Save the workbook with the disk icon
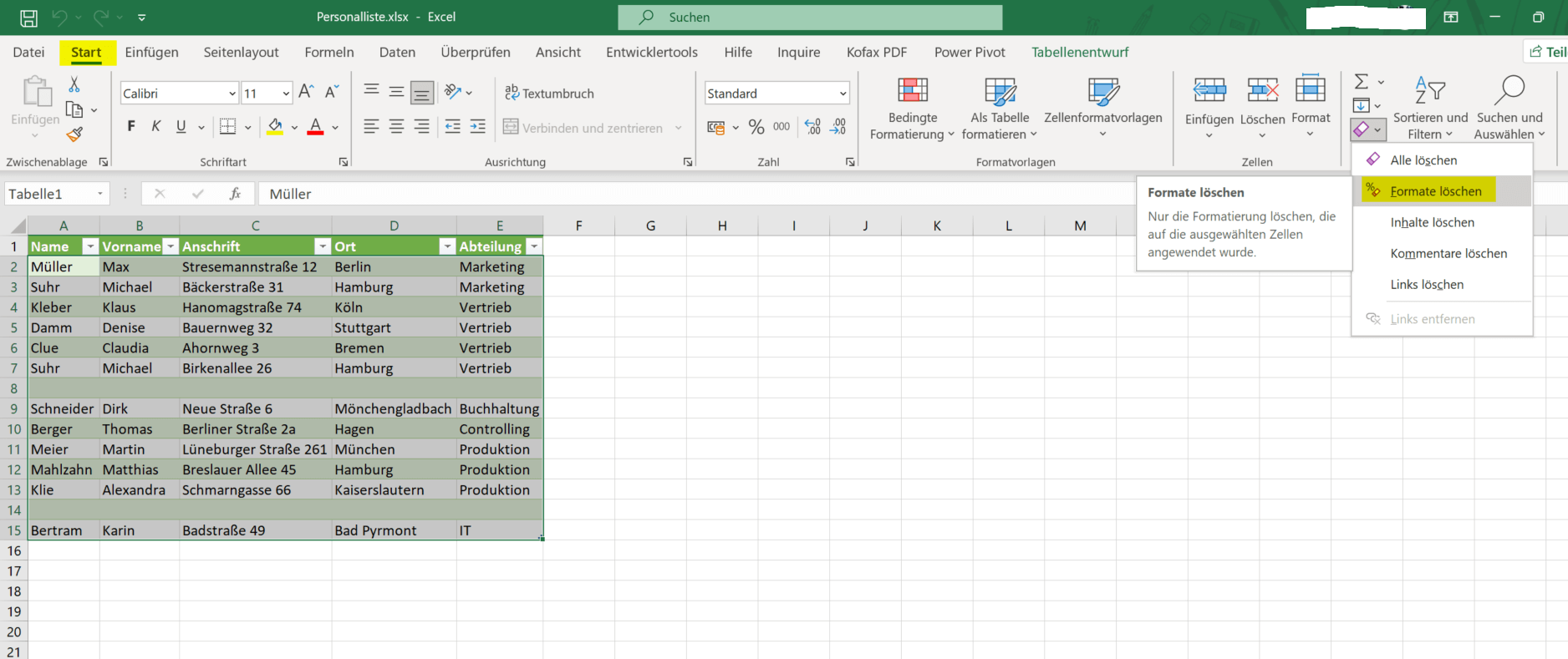 pos(28,18)
